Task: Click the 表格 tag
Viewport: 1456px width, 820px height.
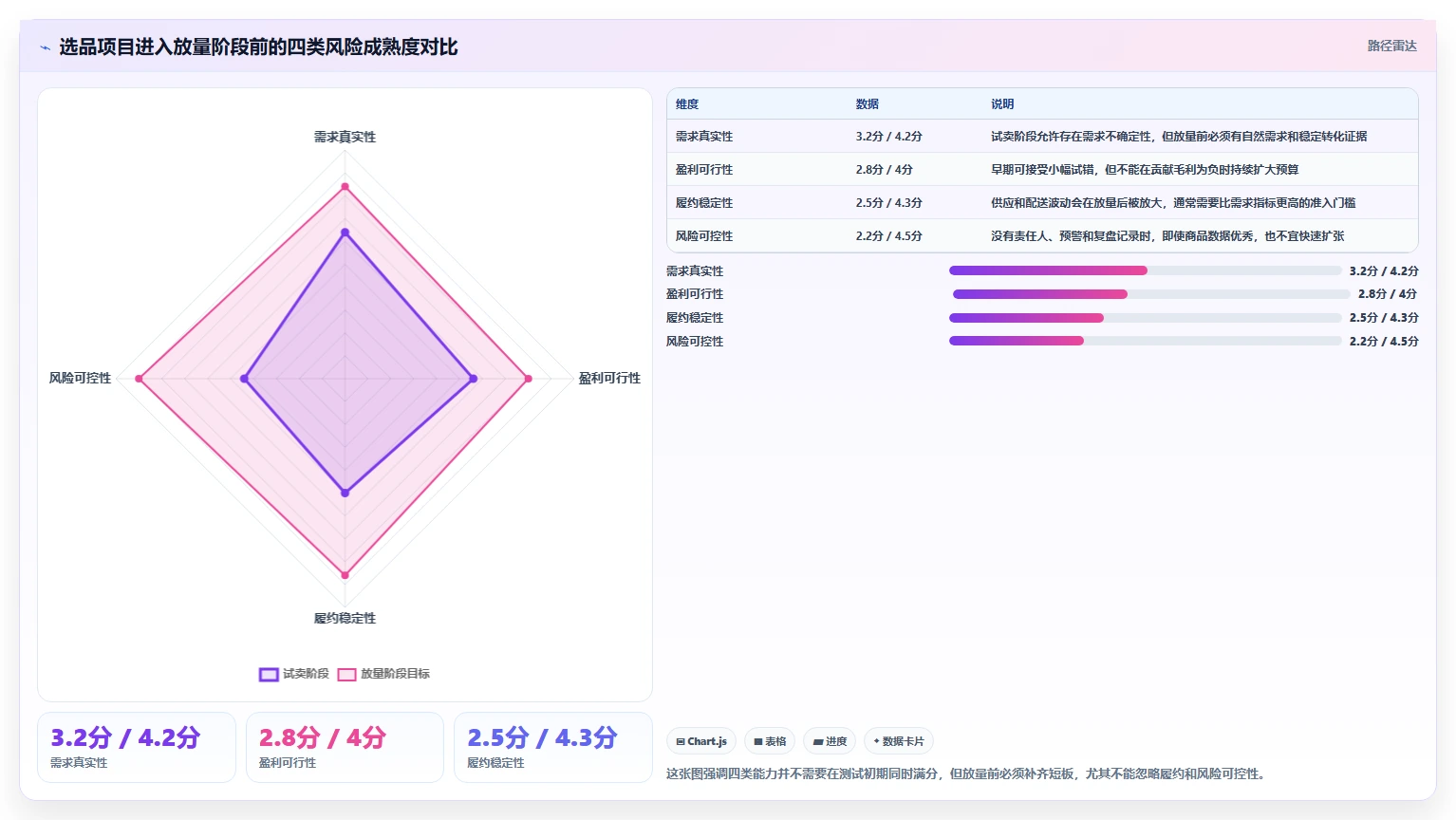Action: coord(770,741)
